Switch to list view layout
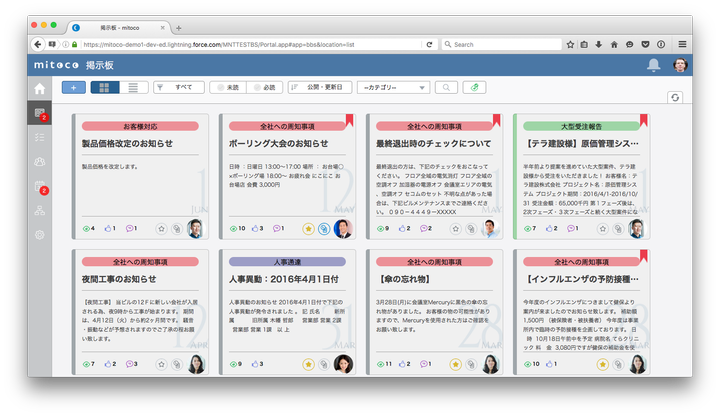The width and height of the screenshot is (720, 416). point(133,88)
